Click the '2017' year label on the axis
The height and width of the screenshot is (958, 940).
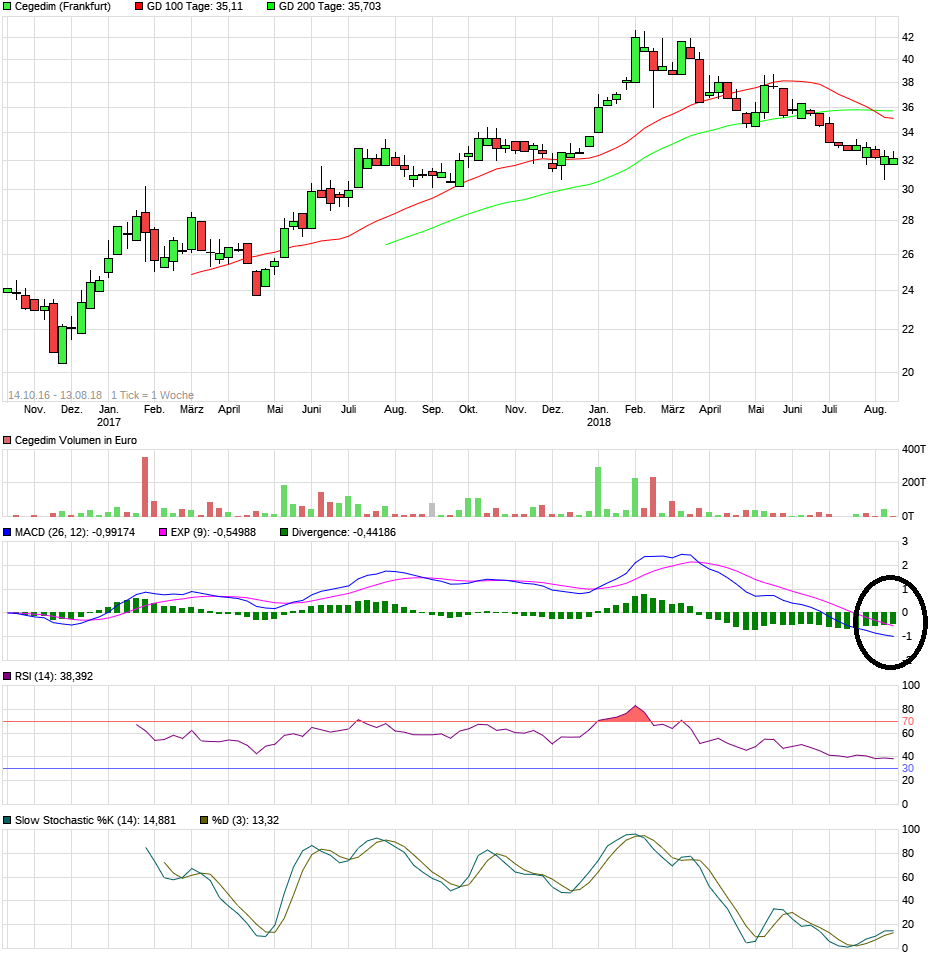tap(109, 423)
